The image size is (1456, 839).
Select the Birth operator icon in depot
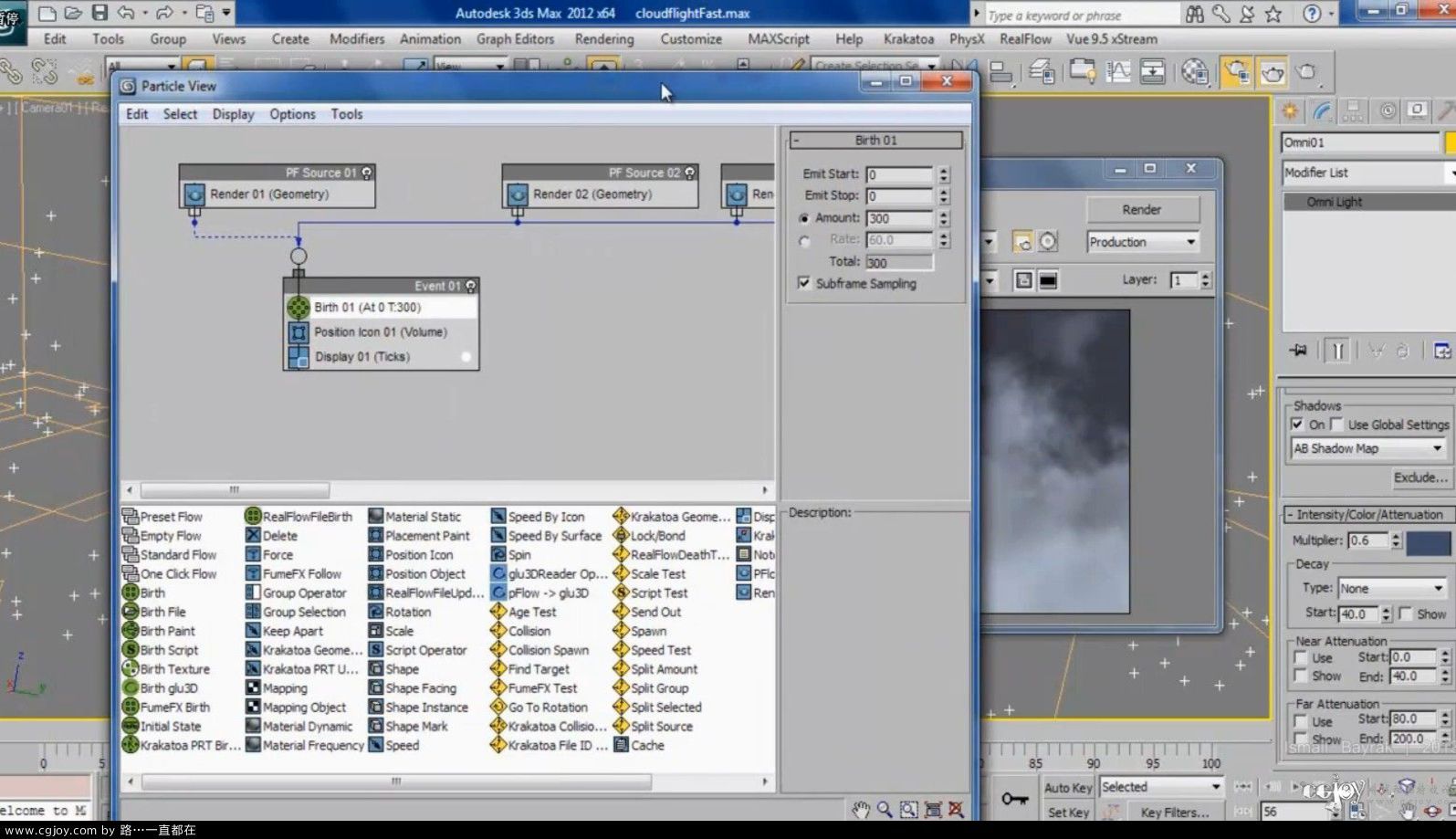(131, 593)
